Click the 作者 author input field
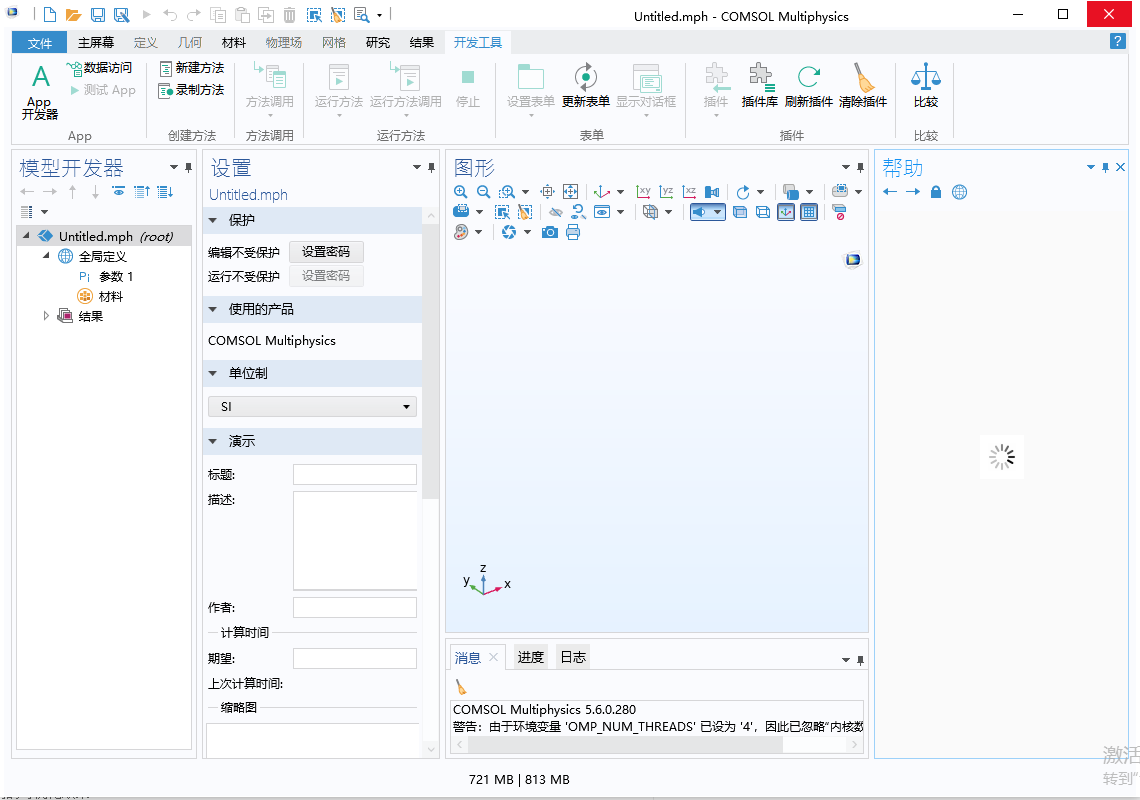 click(x=355, y=607)
